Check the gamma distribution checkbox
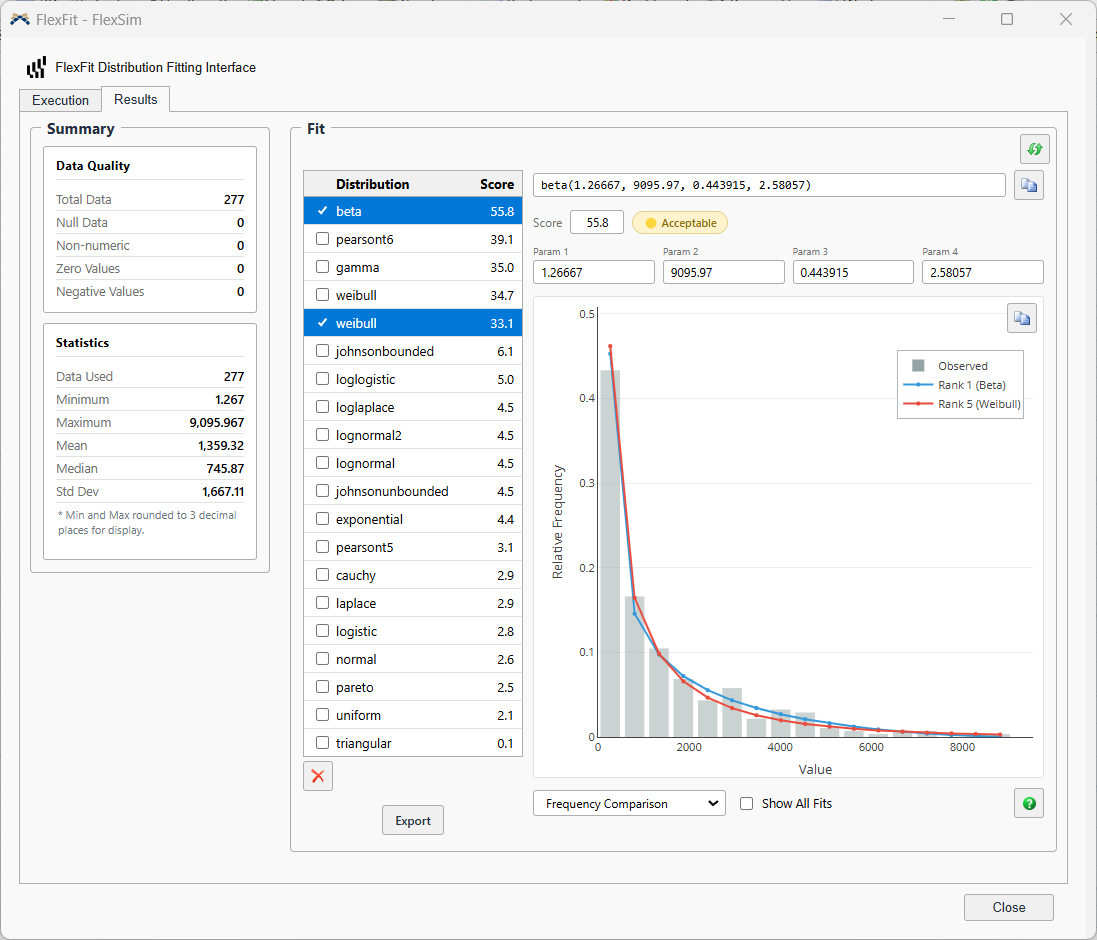The width and height of the screenshot is (1097, 940). [323, 266]
